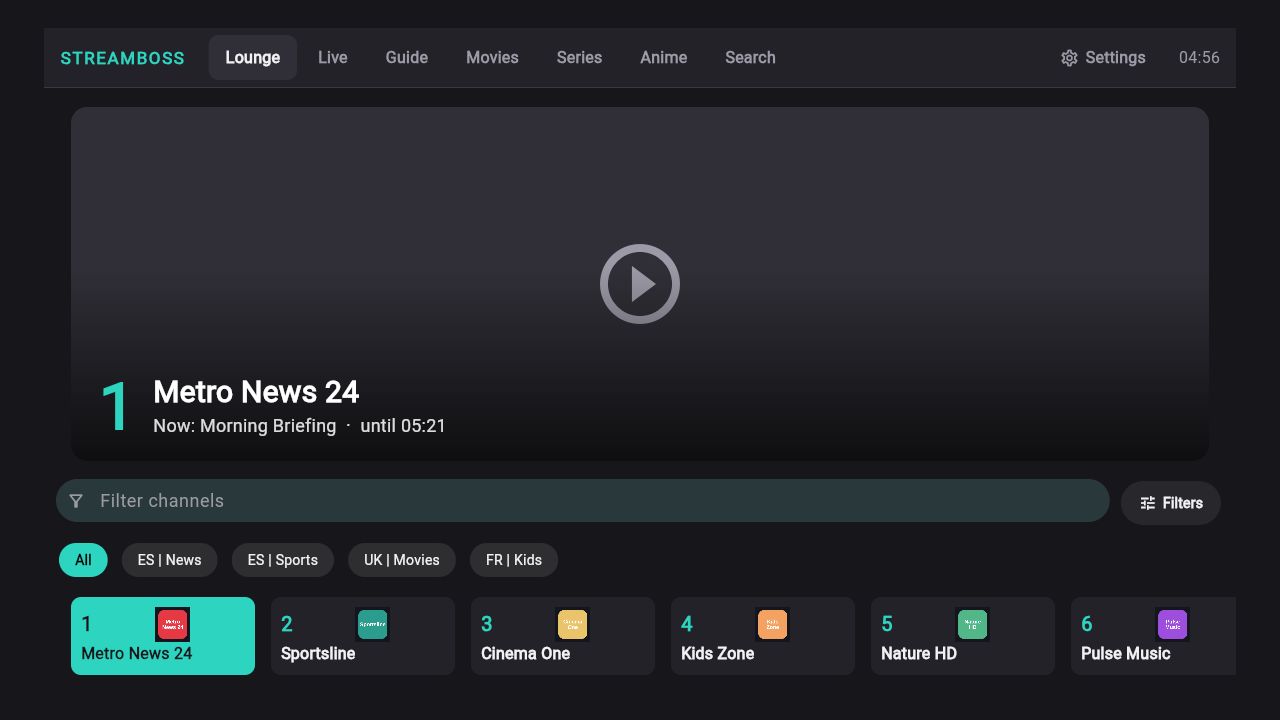Viewport: 1280px width, 720px height.
Task: Filter by the ES | Sports chip
Action: tap(283, 560)
